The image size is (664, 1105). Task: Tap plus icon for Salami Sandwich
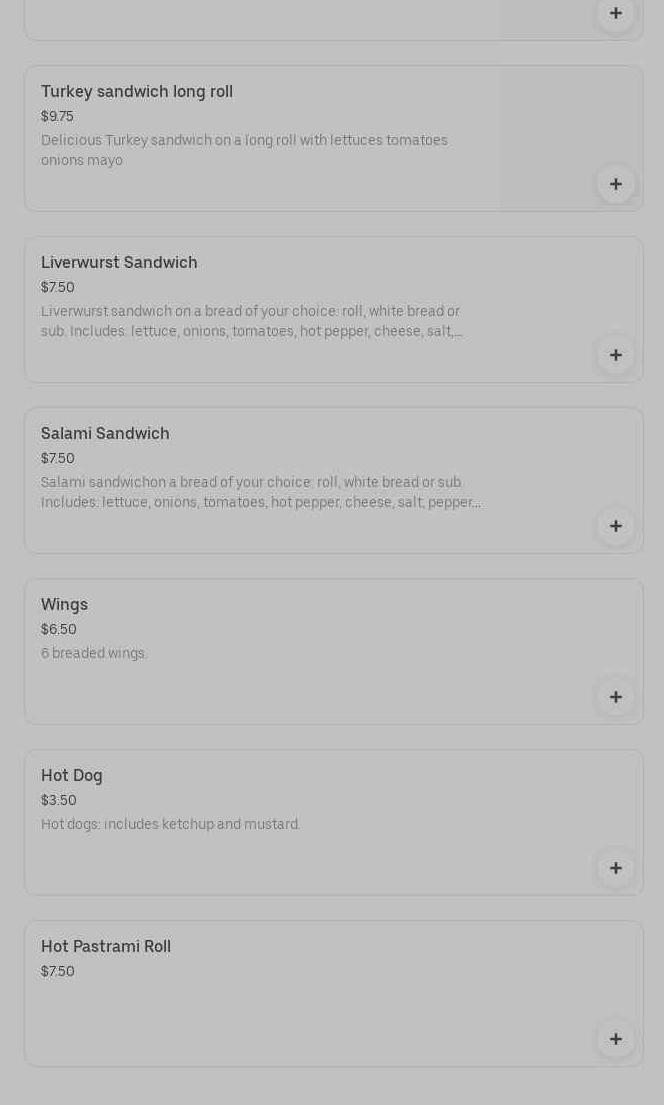pos(615,526)
